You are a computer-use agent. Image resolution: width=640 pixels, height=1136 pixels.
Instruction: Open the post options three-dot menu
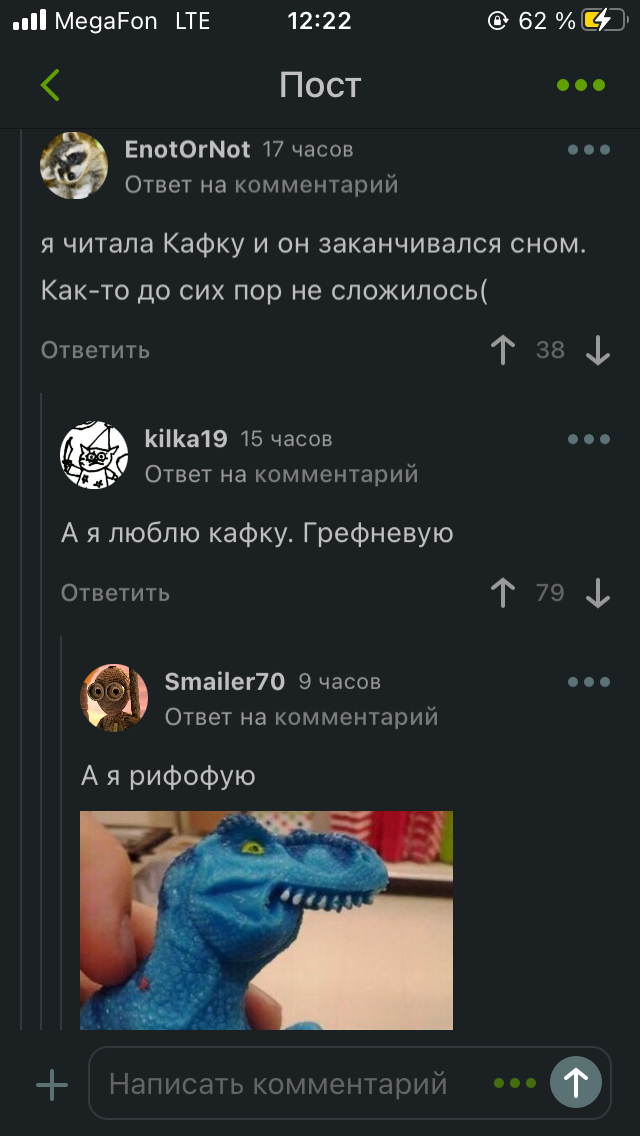(581, 85)
